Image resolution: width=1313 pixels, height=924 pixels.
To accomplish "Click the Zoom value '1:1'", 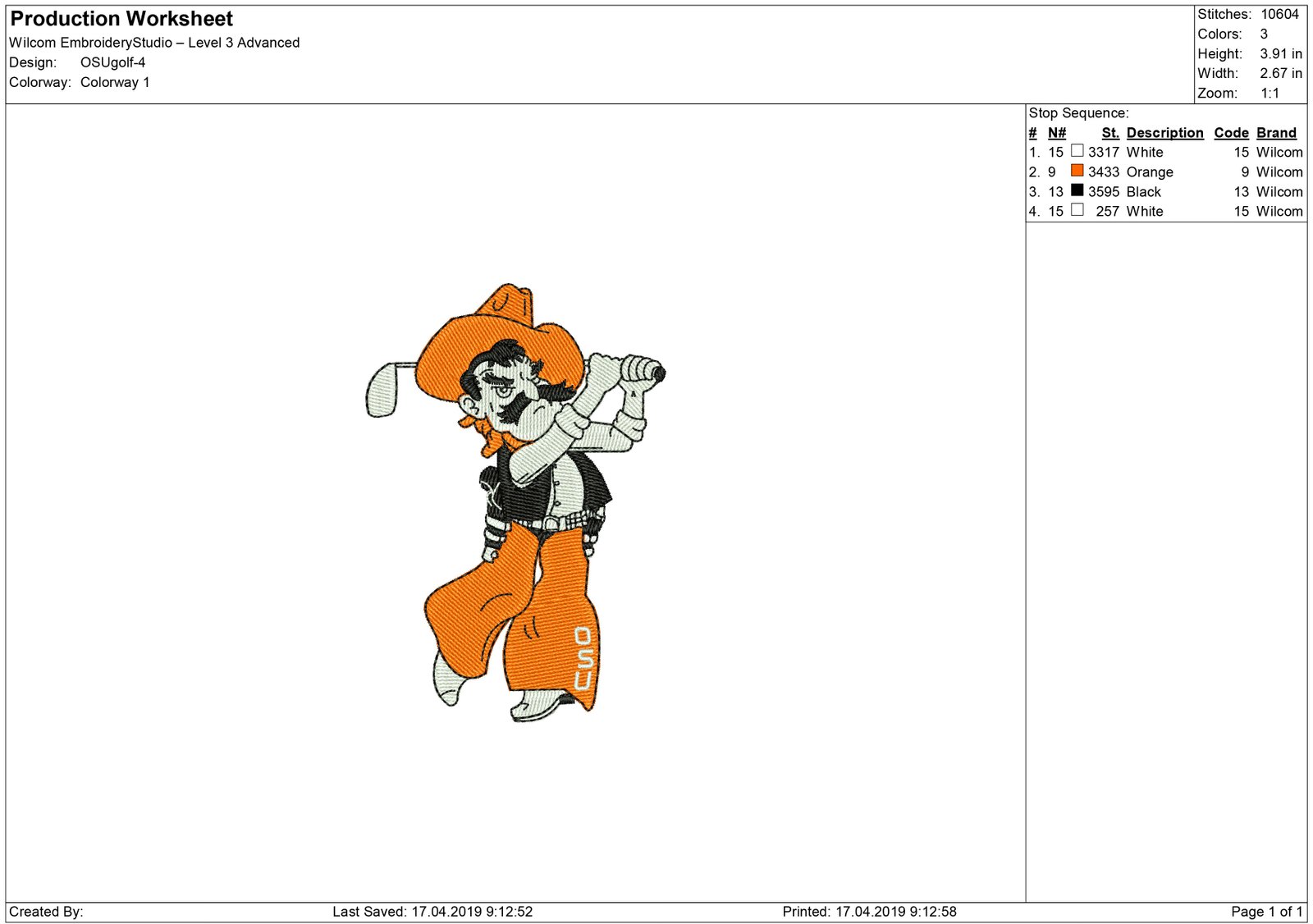I will [1270, 93].
